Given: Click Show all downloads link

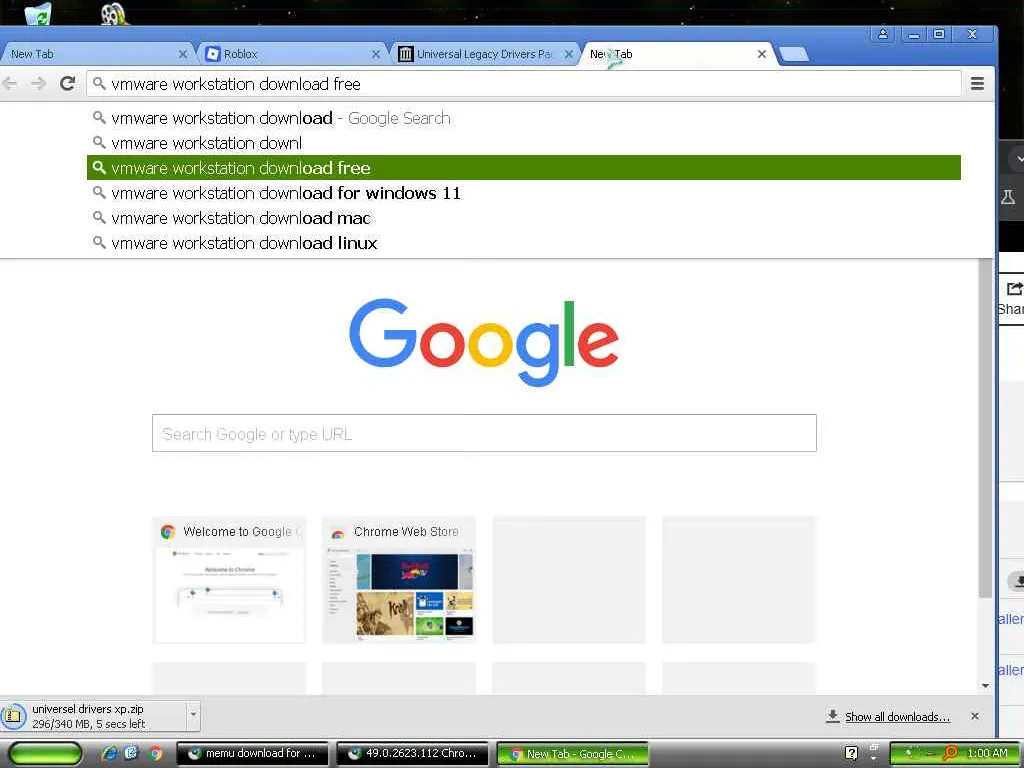Looking at the screenshot, I should [897, 717].
